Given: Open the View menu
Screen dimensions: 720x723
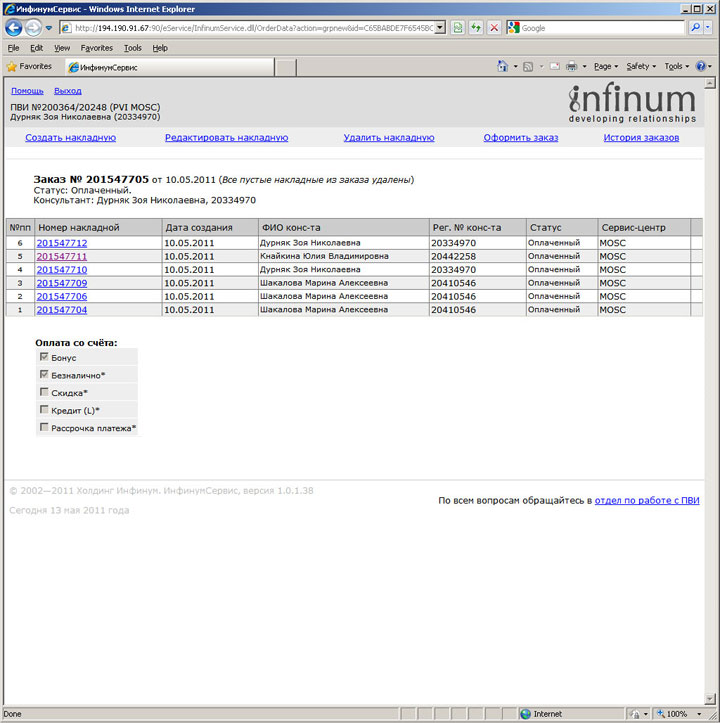Looking at the screenshot, I should [62, 48].
